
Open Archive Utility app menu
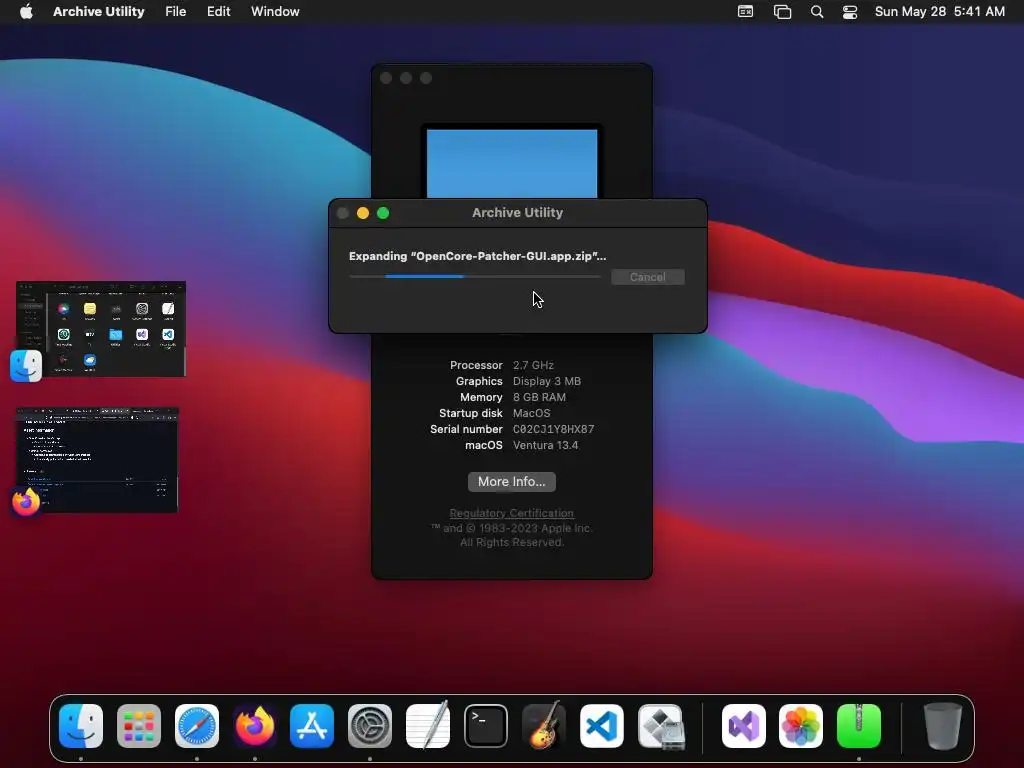(99, 11)
